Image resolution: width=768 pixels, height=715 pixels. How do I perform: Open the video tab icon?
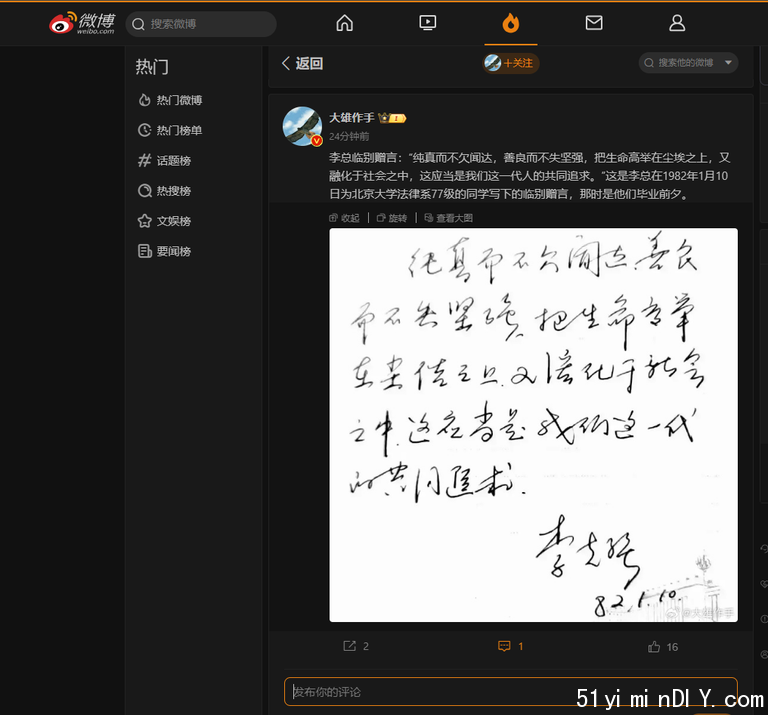click(428, 23)
